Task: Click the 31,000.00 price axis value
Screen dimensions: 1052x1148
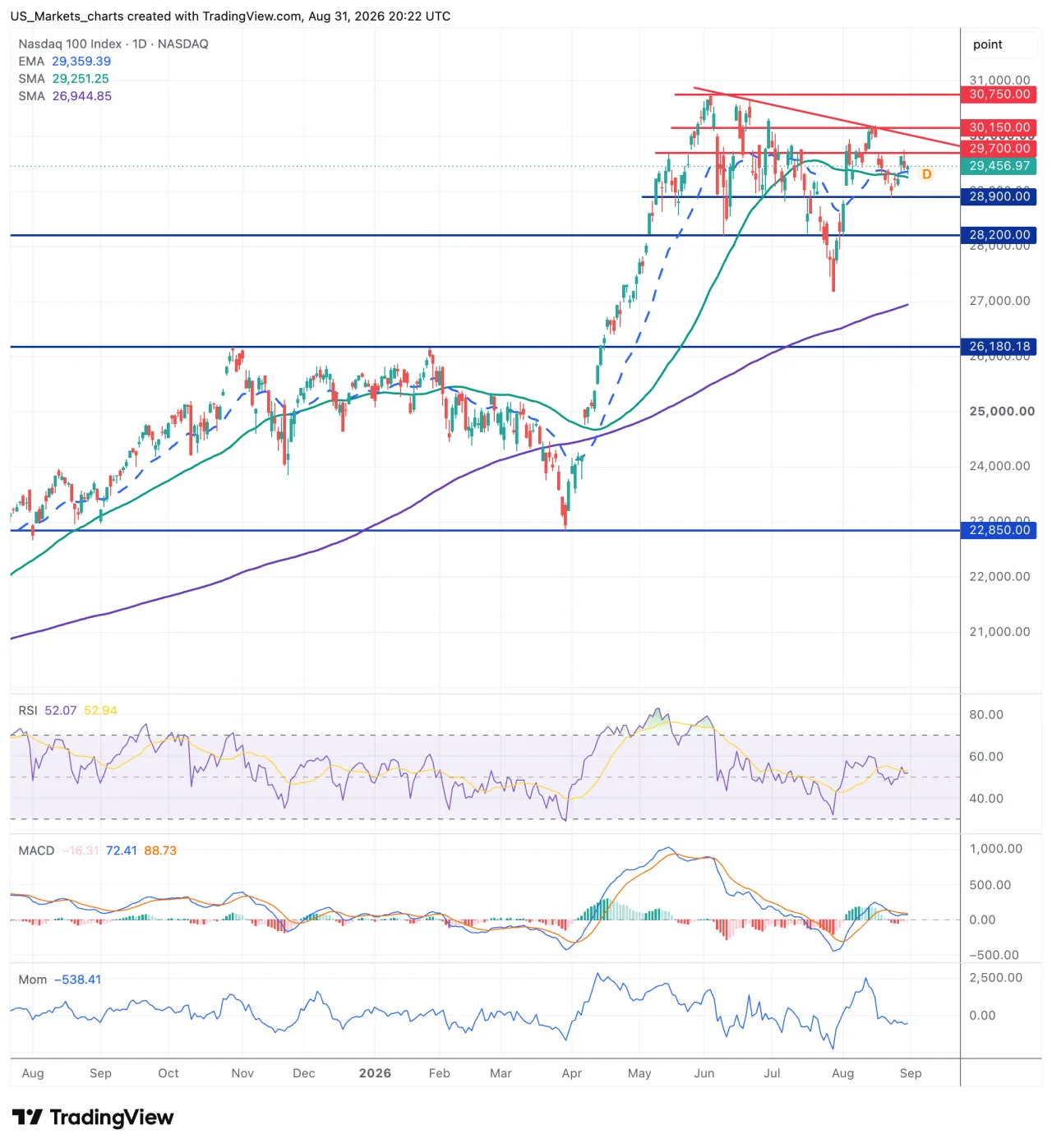Action: [x=999, y=80]
